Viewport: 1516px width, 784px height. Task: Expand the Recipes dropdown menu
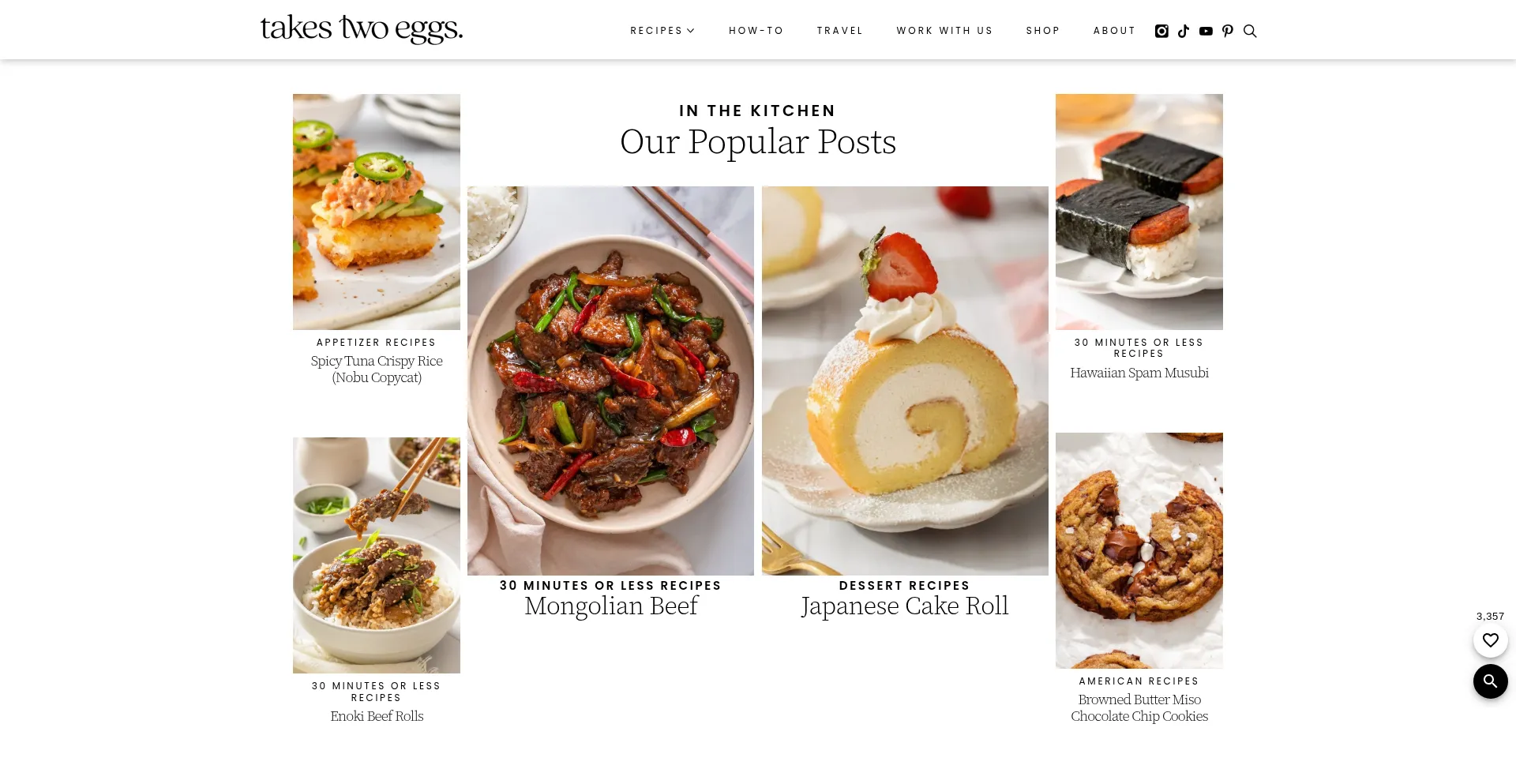[662, 31]
